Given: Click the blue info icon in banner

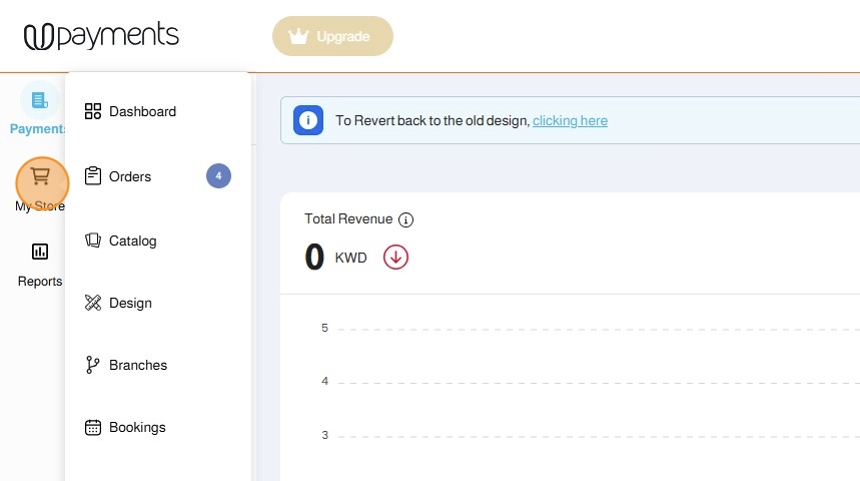Looking at the screenshot, I should pyautogui.click(x=308, y=121).
